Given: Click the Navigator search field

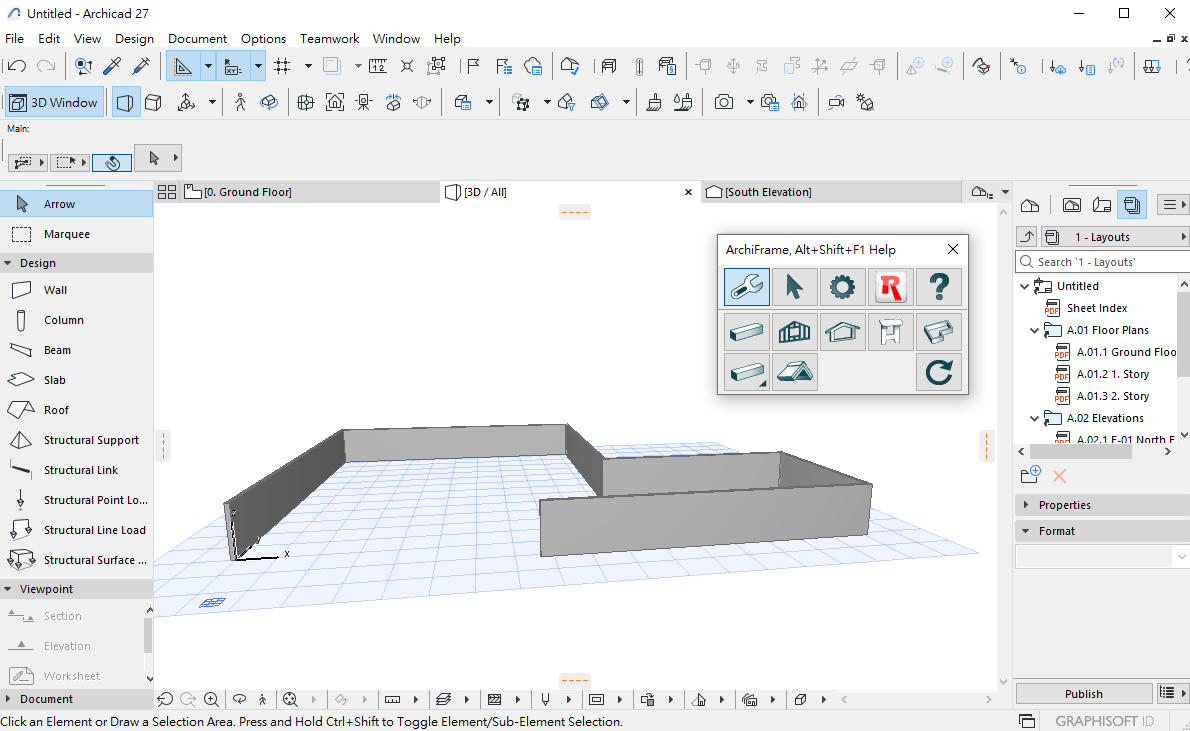Looking at the screenshot, I should pos(1103,262).
